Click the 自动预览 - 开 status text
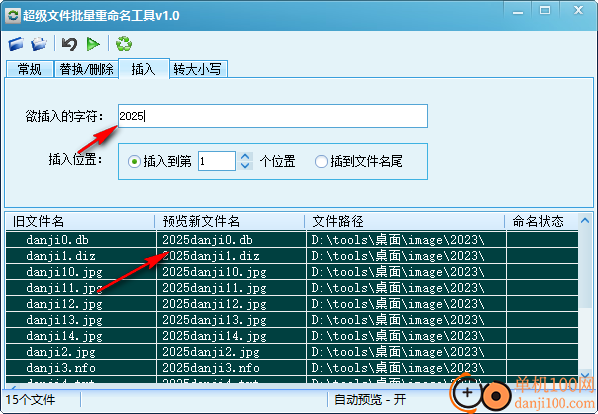Image resolution: width=598 pixels, height=414 pixels. coord(370,400)
